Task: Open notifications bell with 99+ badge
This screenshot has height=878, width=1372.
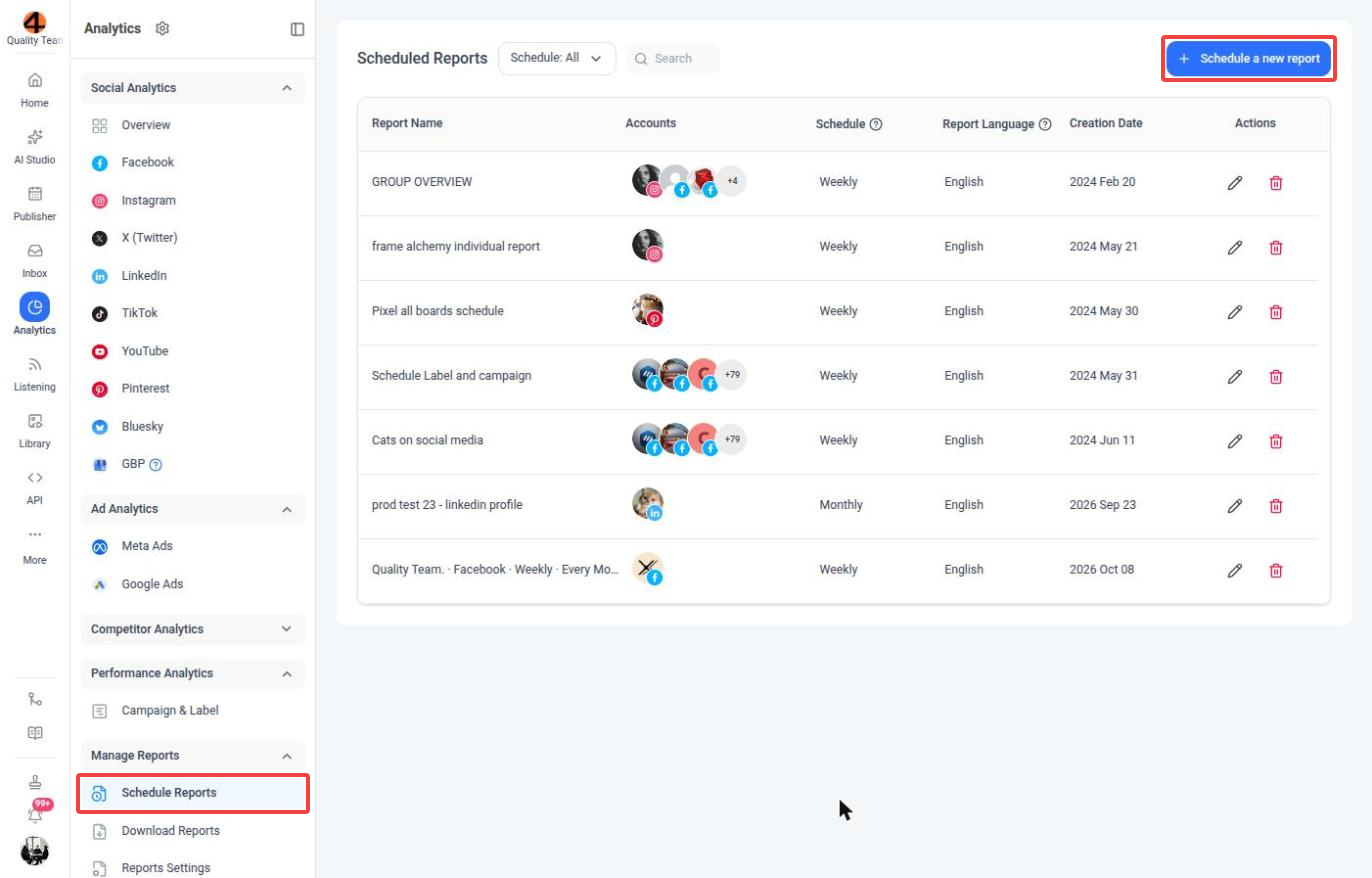Action: coord(36,814)
